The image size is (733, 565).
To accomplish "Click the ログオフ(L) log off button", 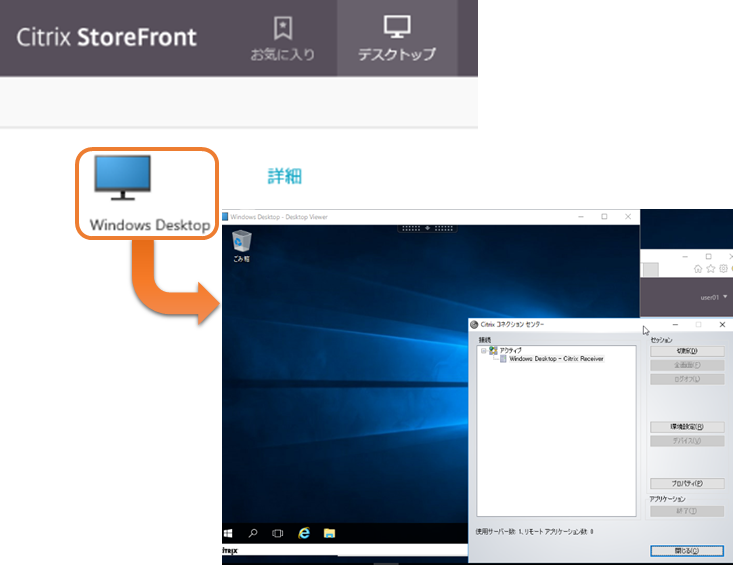I will click(x=687, y=379).
